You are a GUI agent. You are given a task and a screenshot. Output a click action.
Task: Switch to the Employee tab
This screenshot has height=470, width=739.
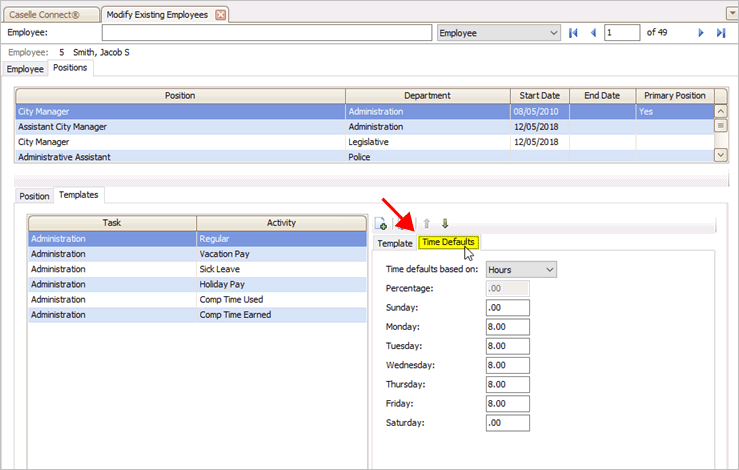(25, 69)
